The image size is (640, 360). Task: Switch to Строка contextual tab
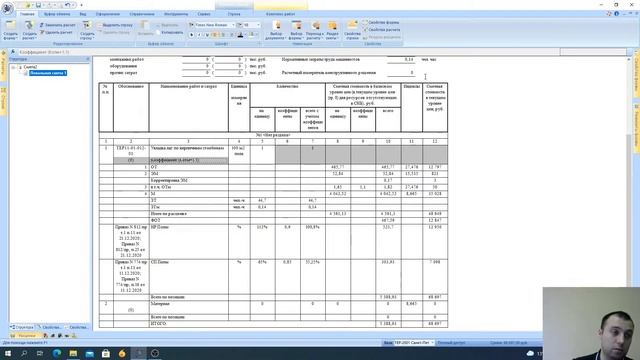(x=234, y=14)
